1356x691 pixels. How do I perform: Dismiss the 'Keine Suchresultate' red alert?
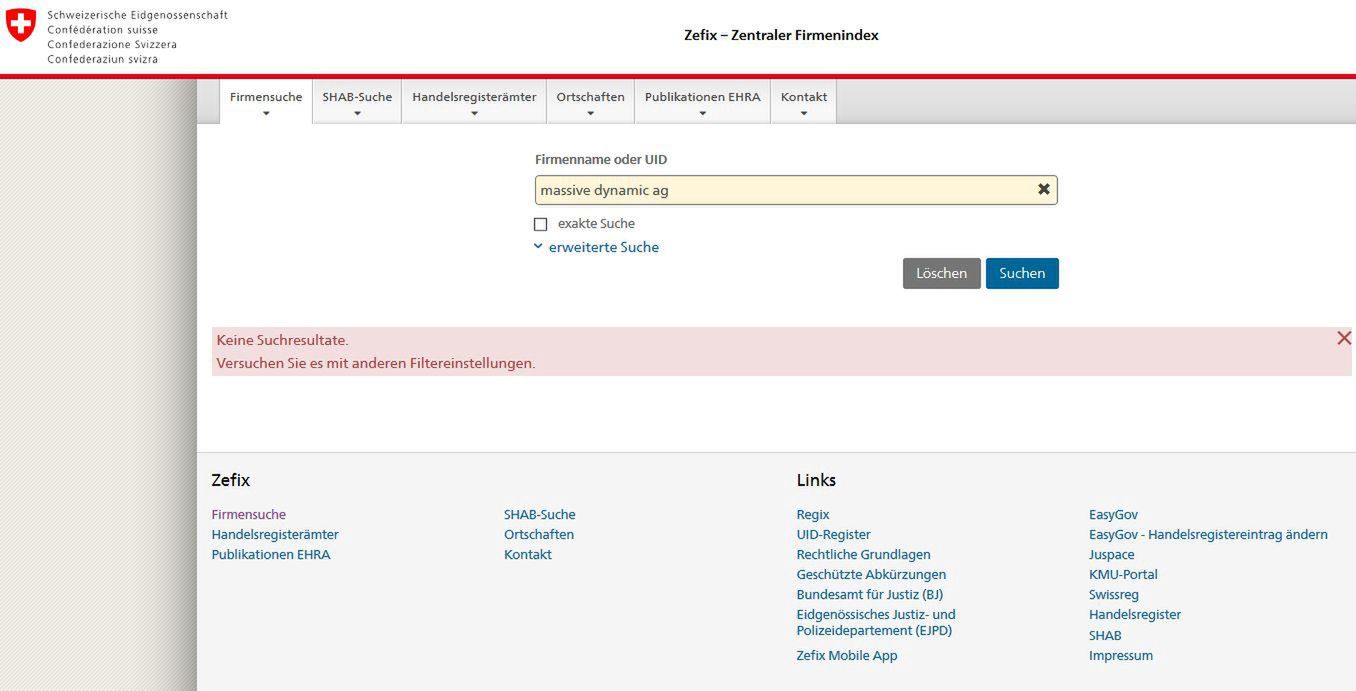click(1344, 338)
